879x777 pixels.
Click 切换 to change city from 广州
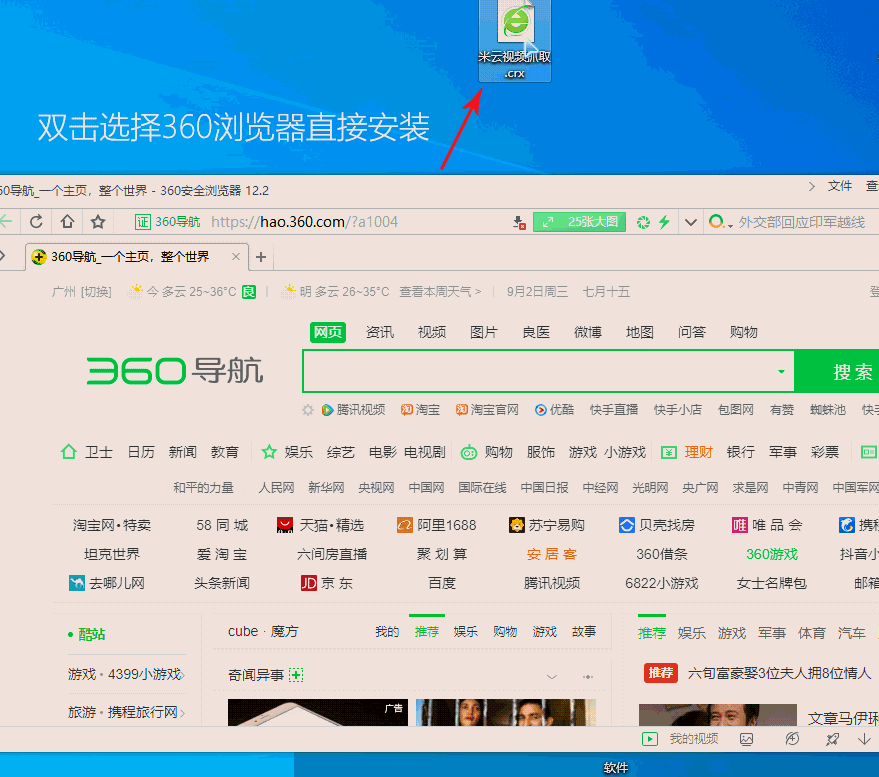point(96,292)
